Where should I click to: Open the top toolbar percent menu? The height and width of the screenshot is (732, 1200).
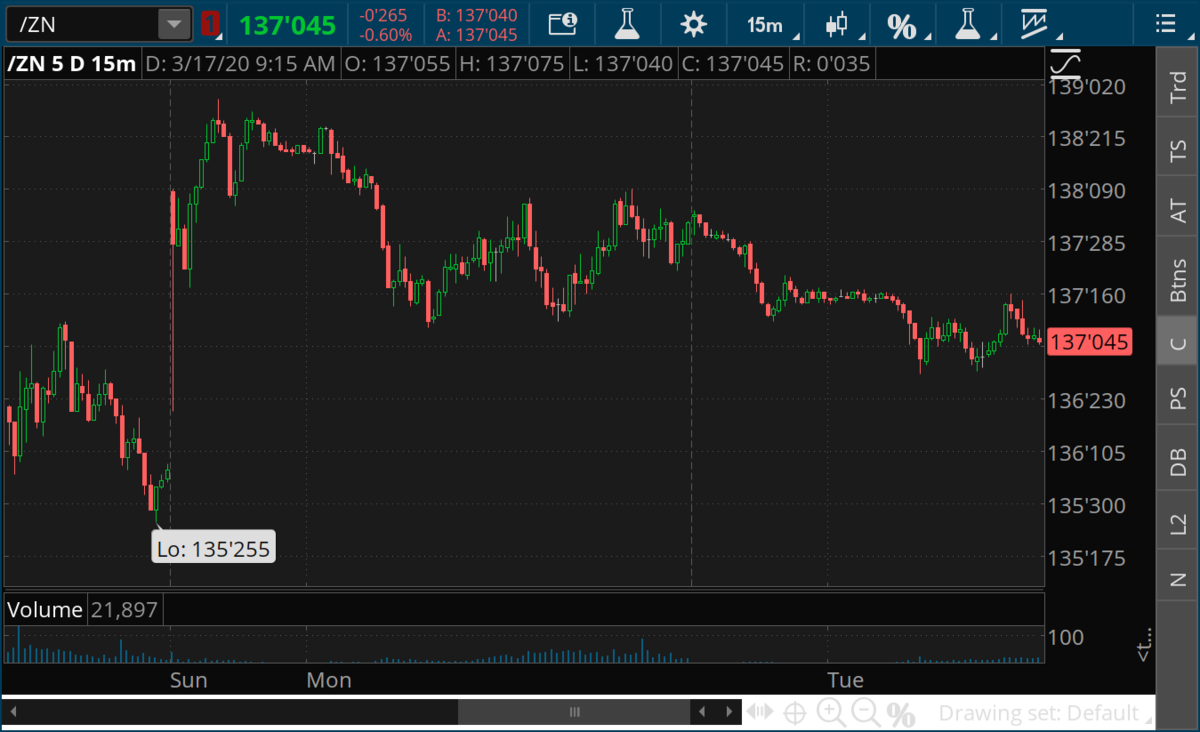pyautogui.click(x=904, y=26)
